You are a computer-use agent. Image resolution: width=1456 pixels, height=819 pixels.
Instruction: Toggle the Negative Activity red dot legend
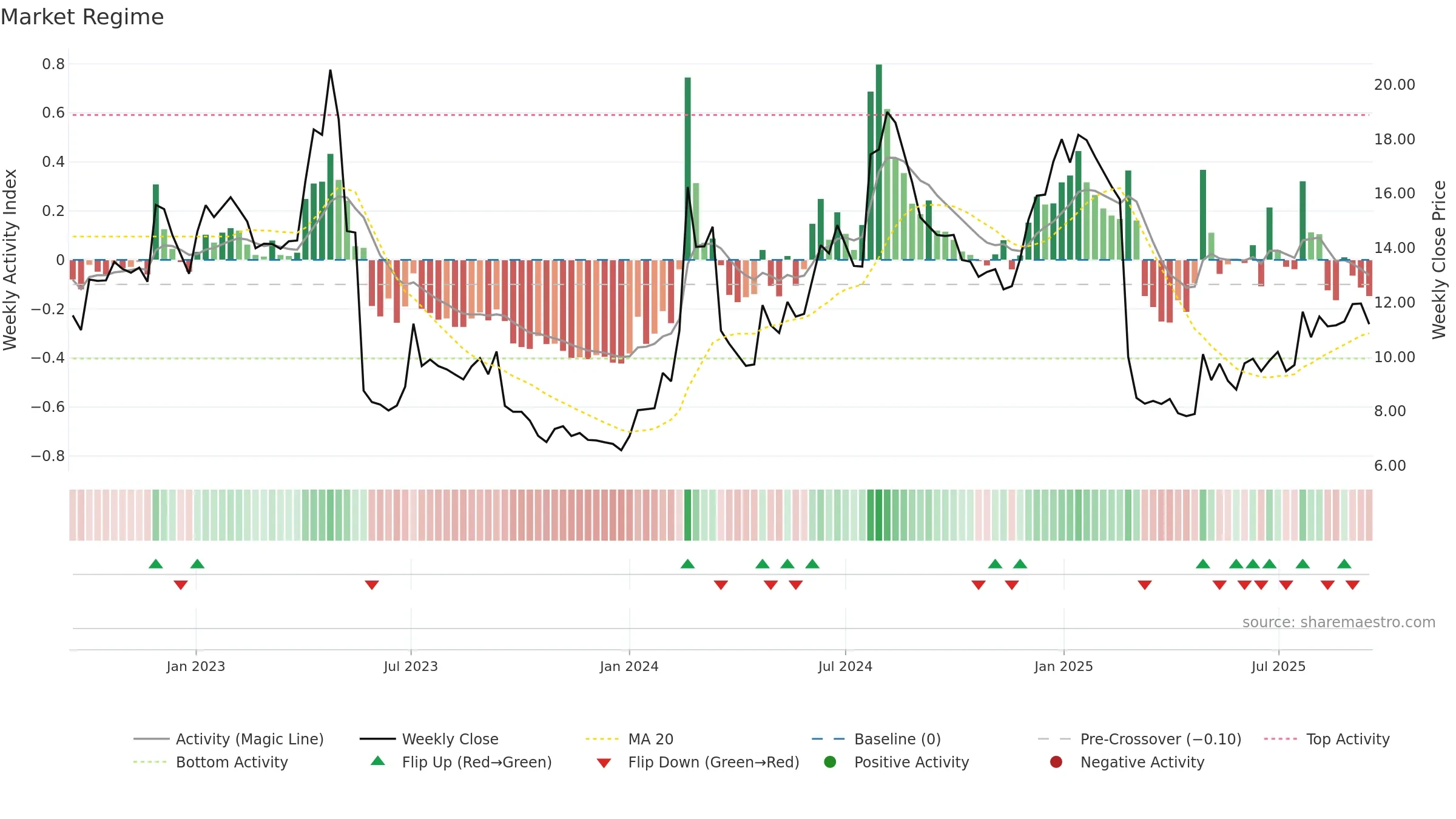1127,762
